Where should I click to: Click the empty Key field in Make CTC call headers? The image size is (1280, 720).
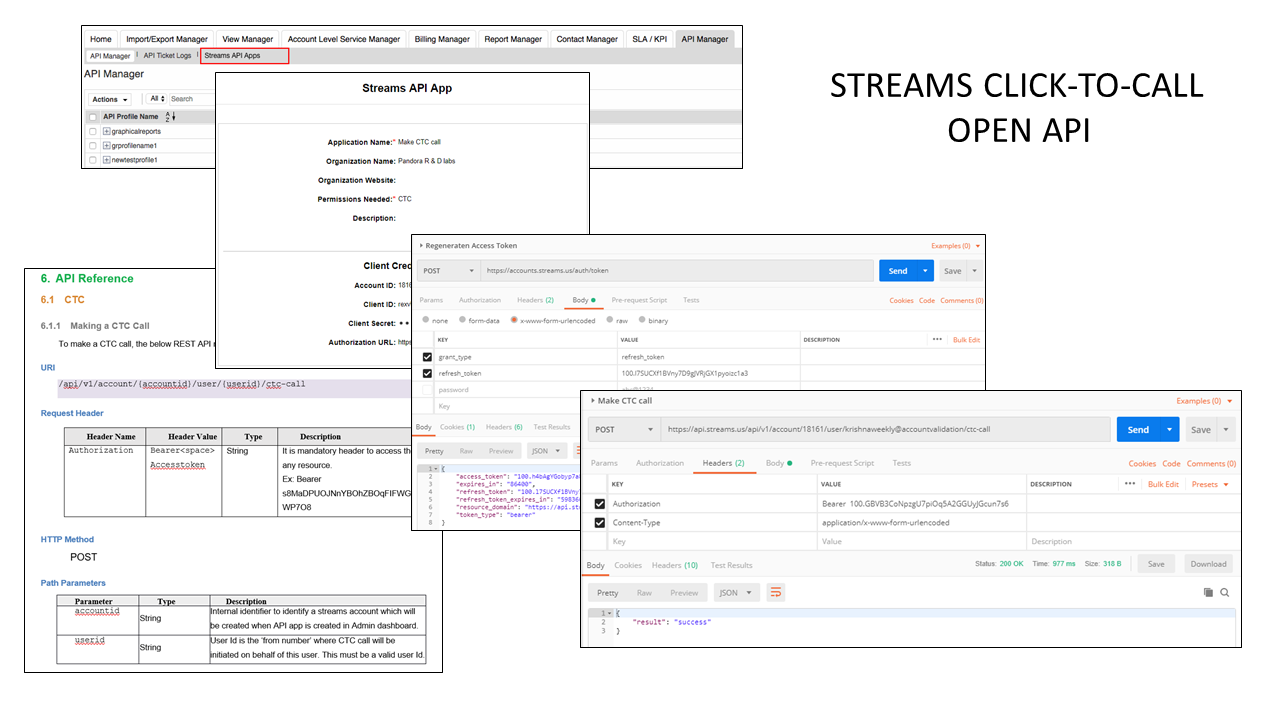713,542
